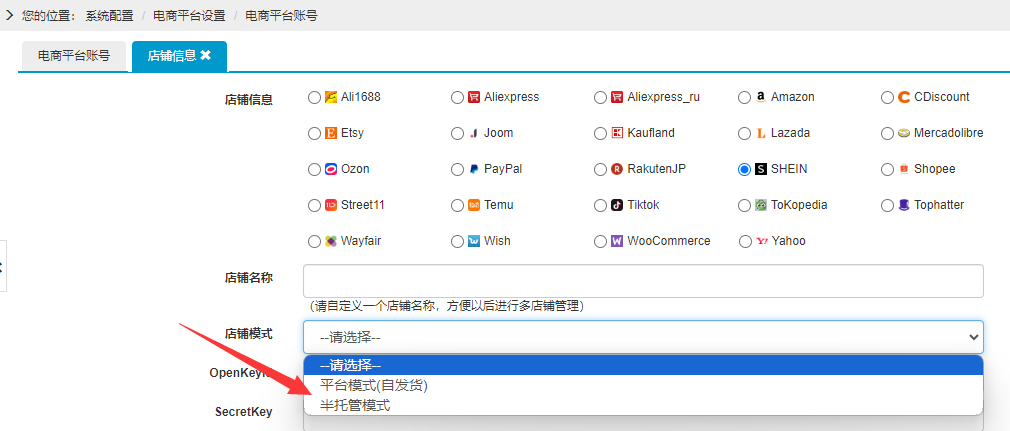Click the Street11 logo icon
Viewport: 1010px width, 431px height.
click(331, 205)
